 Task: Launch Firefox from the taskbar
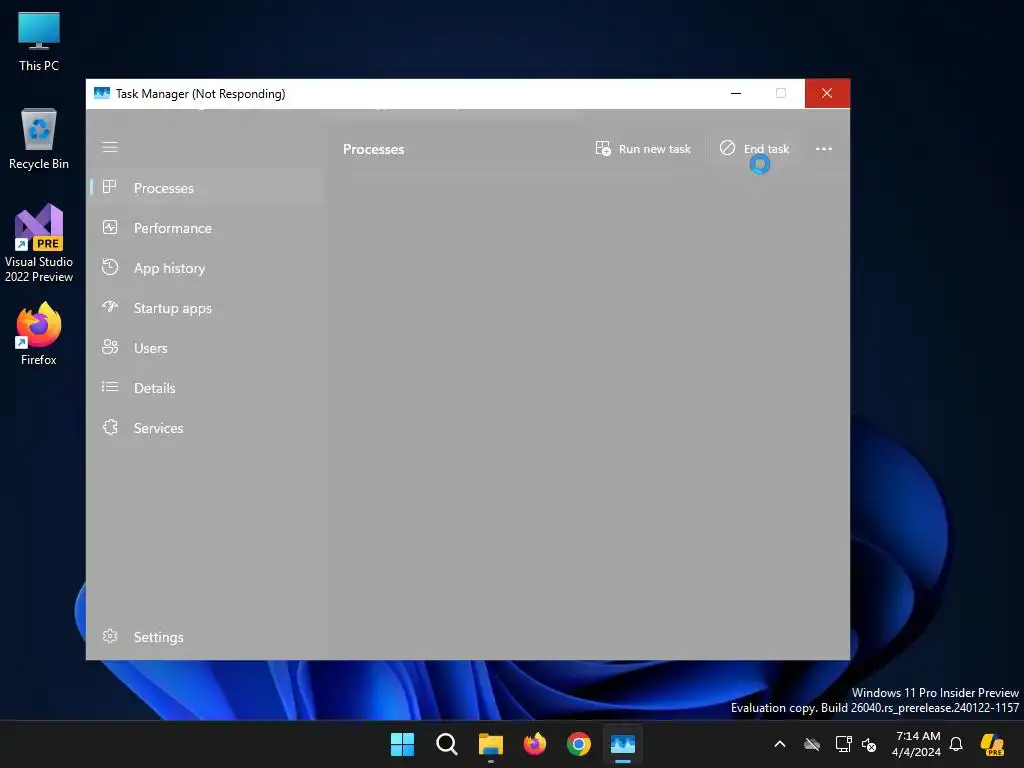coord(535,744)
